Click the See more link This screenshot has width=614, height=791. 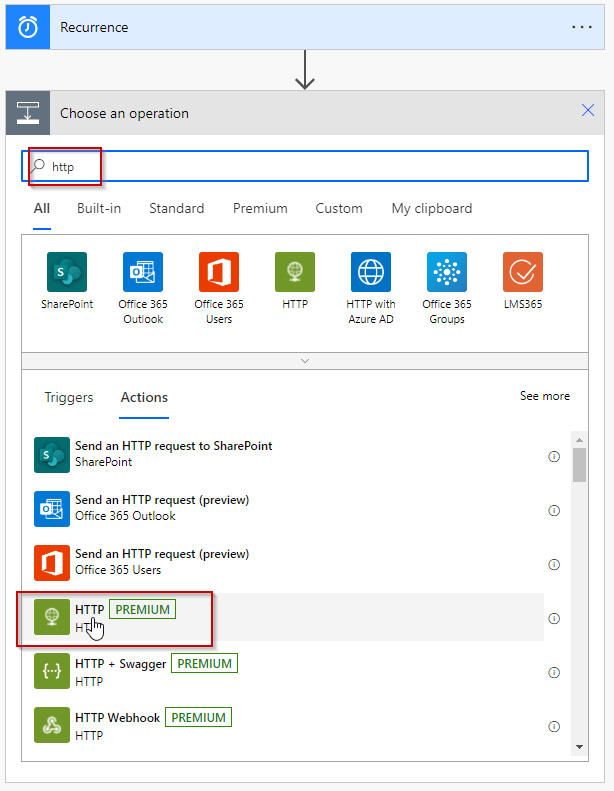point(544,396)
